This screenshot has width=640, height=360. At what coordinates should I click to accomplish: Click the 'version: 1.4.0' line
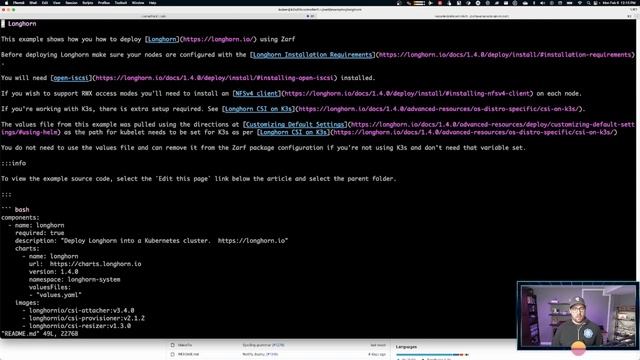coord(53,271)
